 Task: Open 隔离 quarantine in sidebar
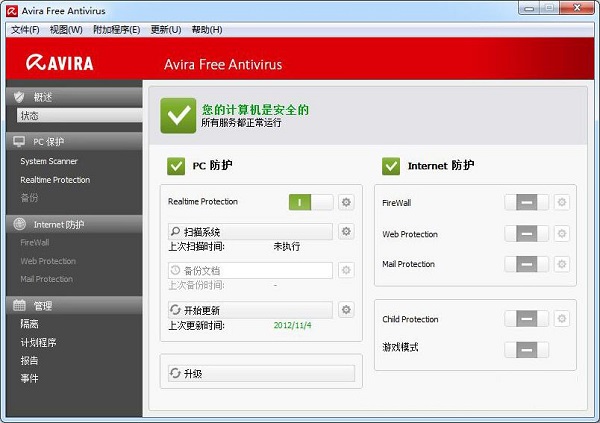[29, 324]
